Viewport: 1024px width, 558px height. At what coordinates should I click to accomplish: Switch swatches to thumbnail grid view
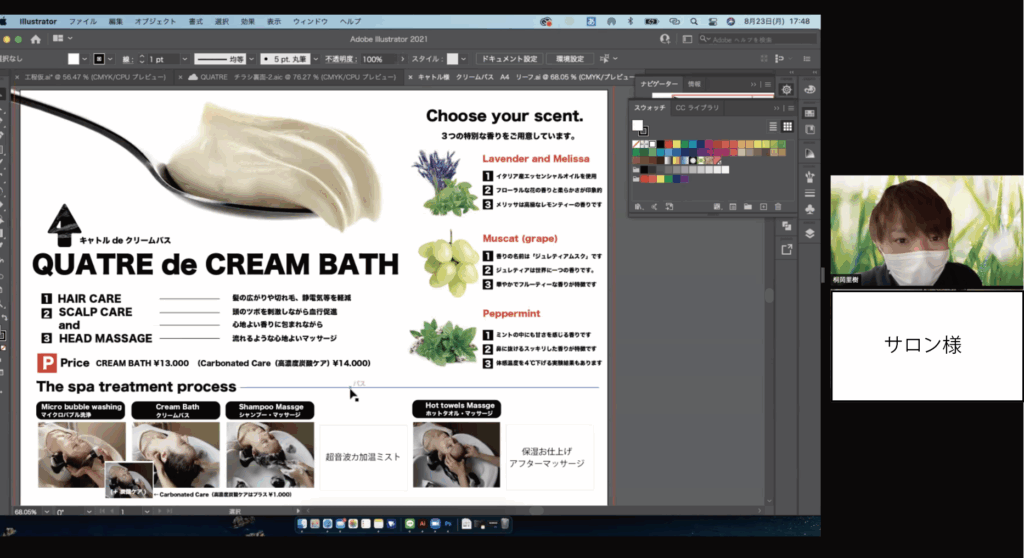787,126
